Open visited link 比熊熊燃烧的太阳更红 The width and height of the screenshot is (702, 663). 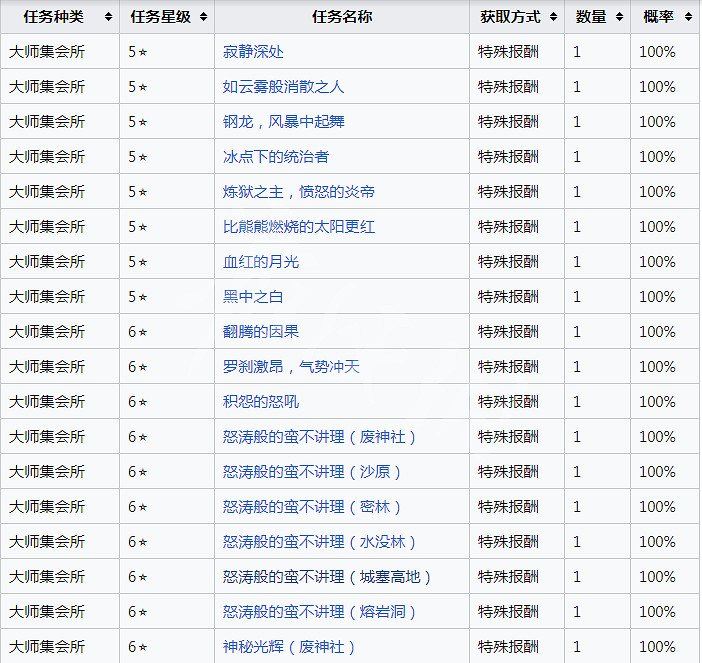298,227
